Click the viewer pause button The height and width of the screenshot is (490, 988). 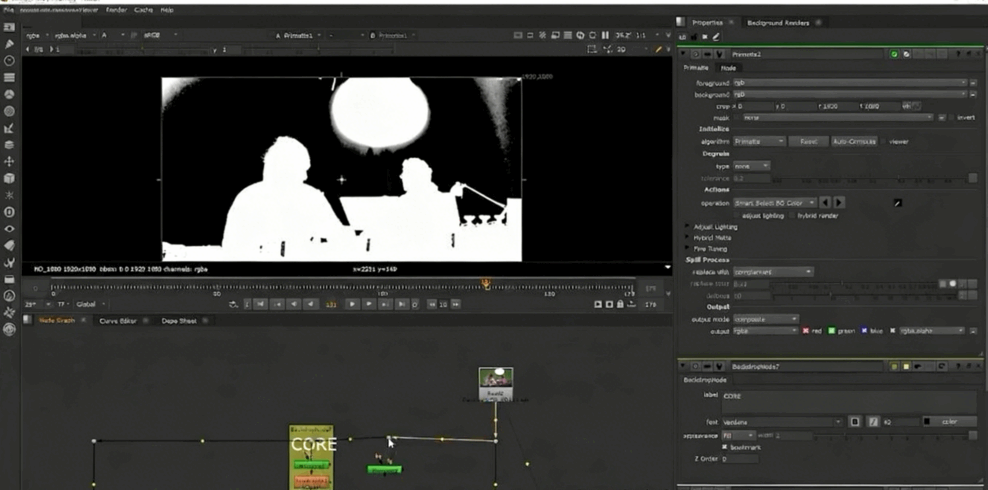coord(605,35)
